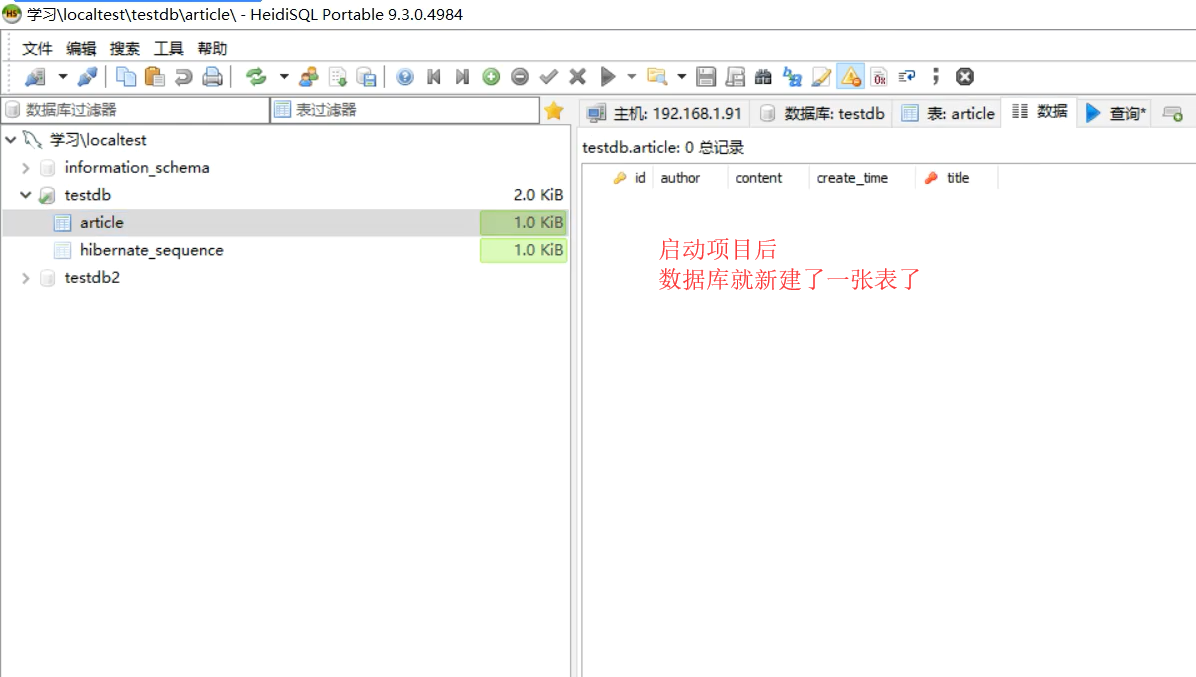Click the delete row minus icon

coord(520,77)
